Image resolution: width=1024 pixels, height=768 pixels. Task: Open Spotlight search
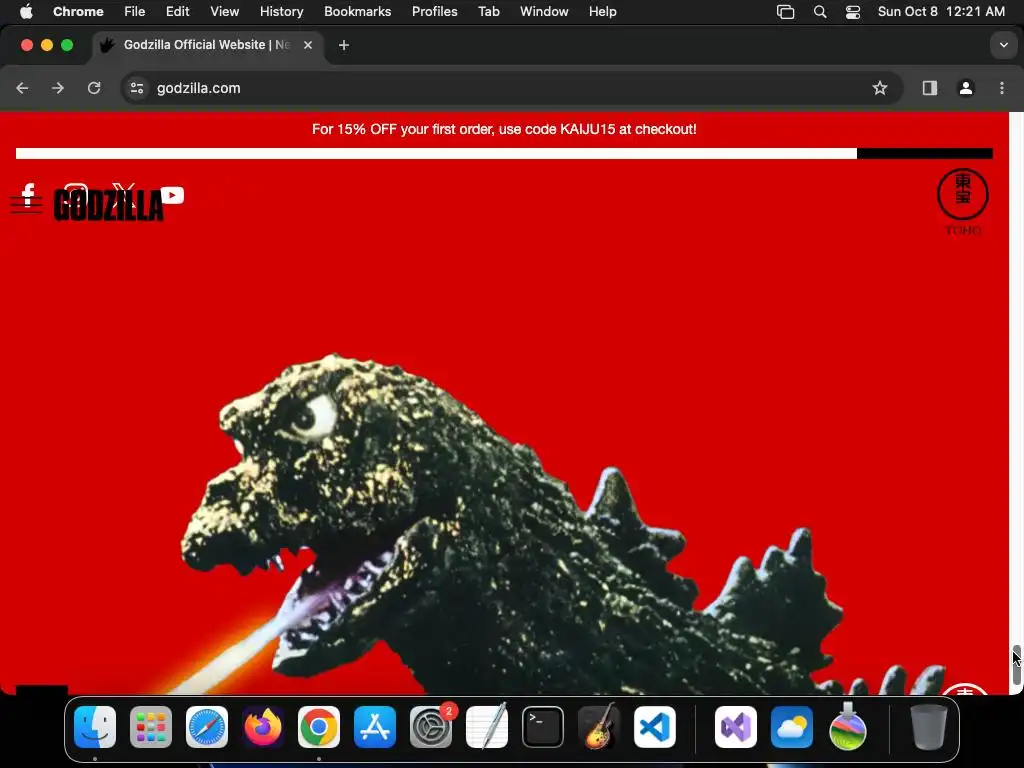820,12
